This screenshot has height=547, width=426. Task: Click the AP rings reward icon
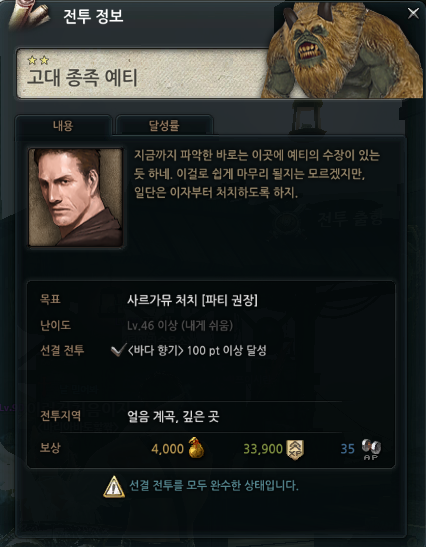tap(371, 449)
